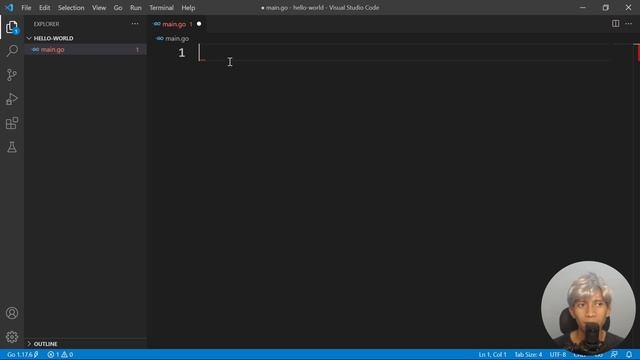Click the VS Code logo in title bar
The width and height of the screenshot is (640, 360).
(x=9, y=7)
